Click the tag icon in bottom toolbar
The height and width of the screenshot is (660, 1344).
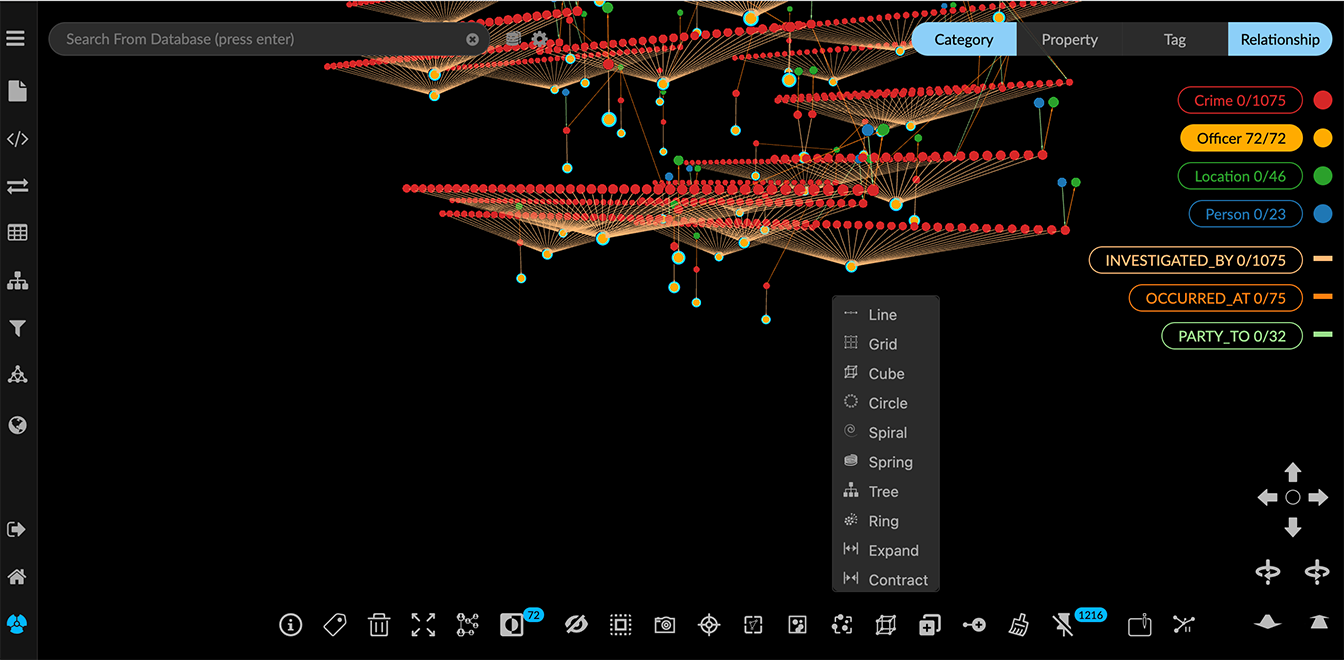(x=335, y=625)
